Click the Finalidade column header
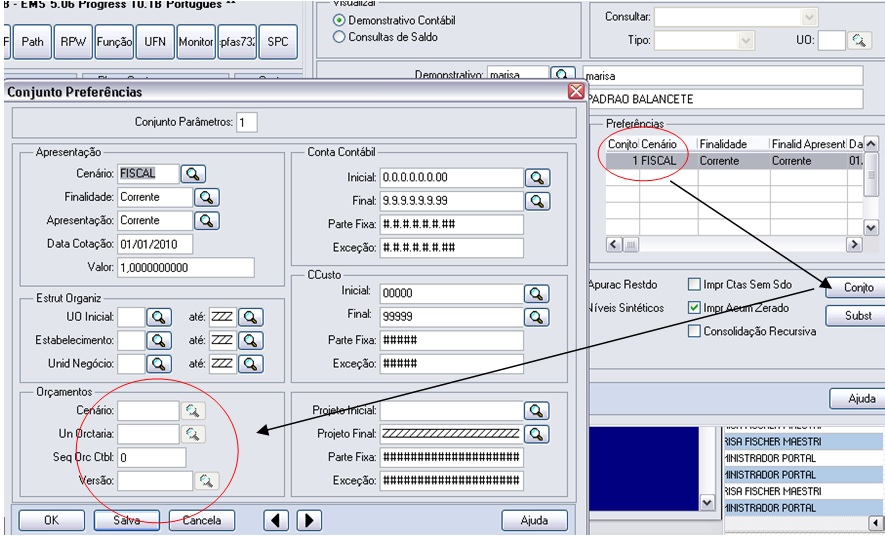The width and height of the screenshot is (885, 537). pyautogui.click(x=734, y=144)
